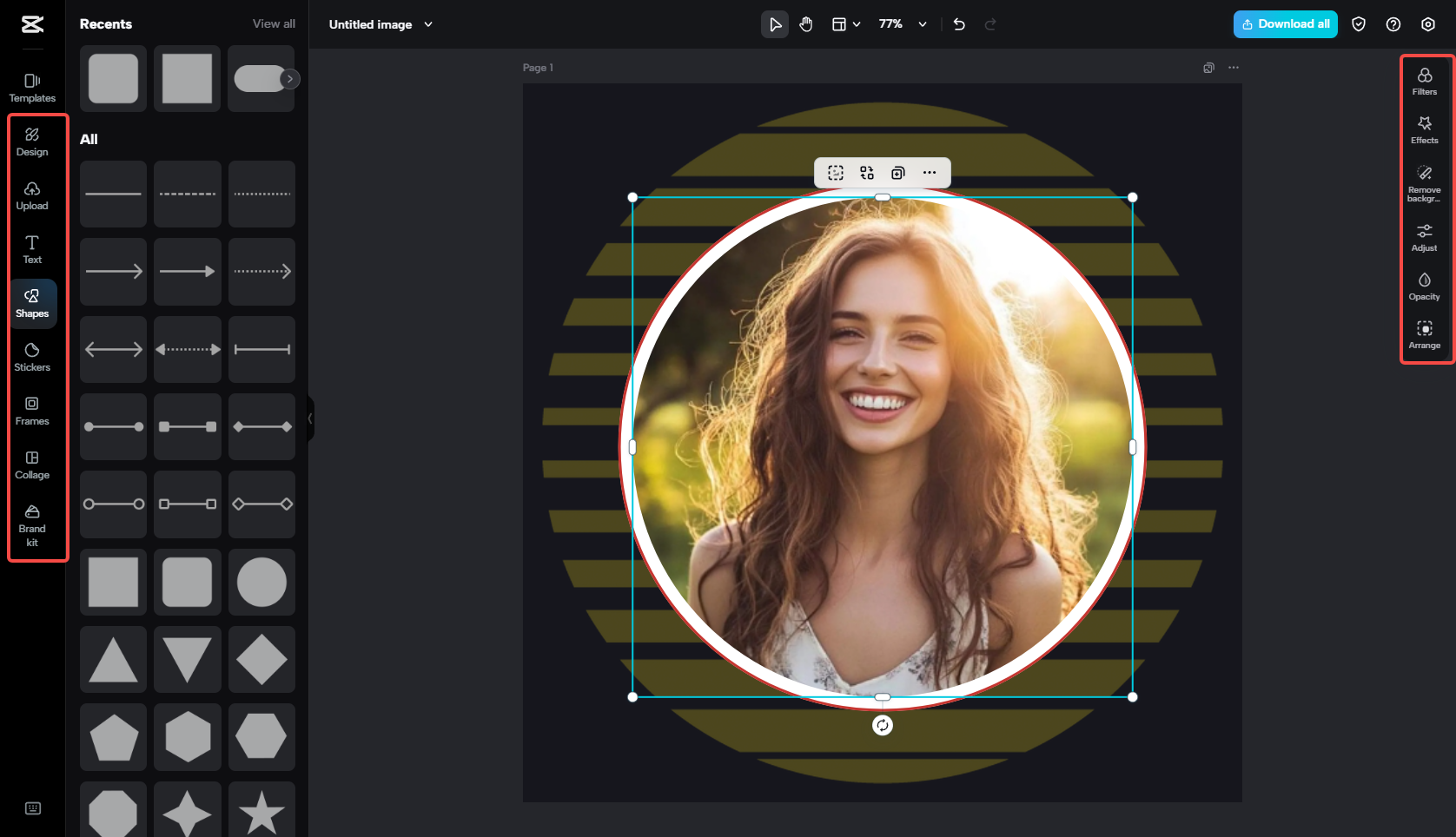Viewport: 1456px width, 837px height.
Task: Click the Remove background tool
Action: click(1424, 180)
